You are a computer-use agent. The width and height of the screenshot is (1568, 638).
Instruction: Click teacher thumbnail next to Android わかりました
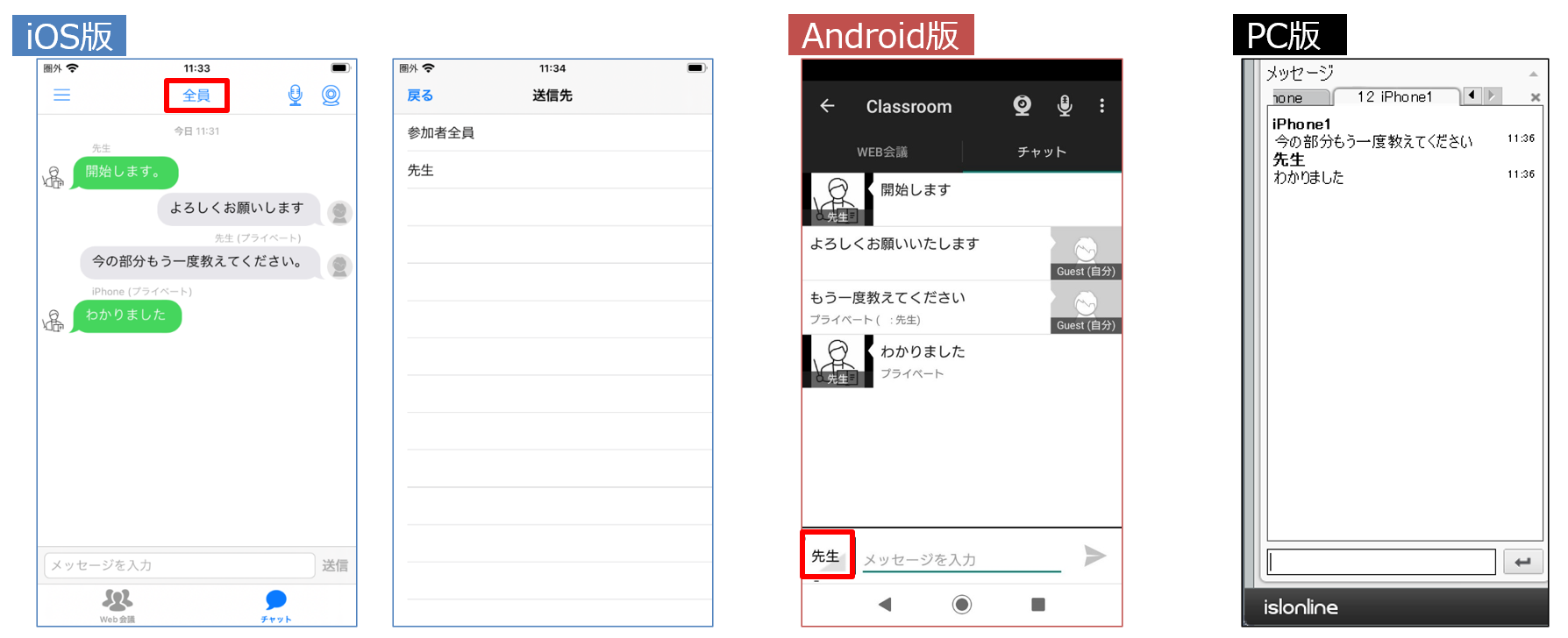point(837,361)
